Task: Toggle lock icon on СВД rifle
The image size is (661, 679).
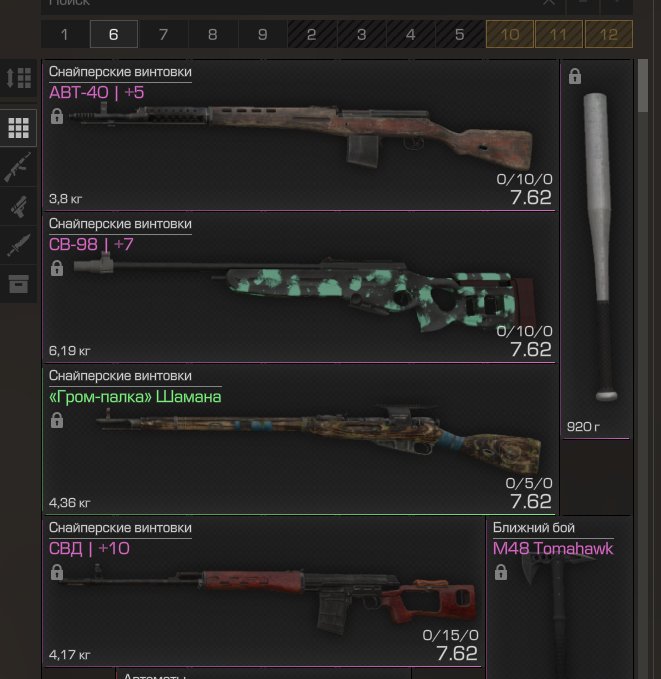Action: (57, 572)
